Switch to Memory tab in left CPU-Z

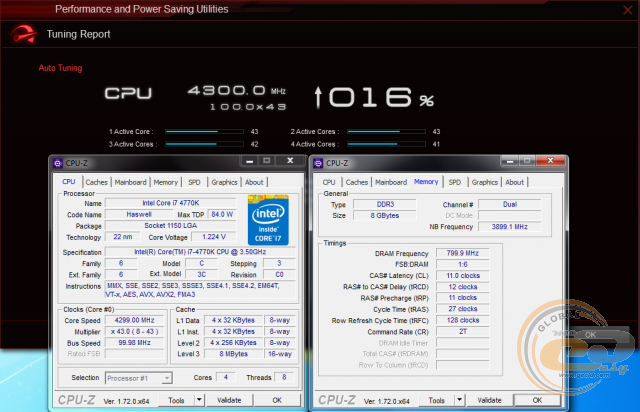coord(165,182)
